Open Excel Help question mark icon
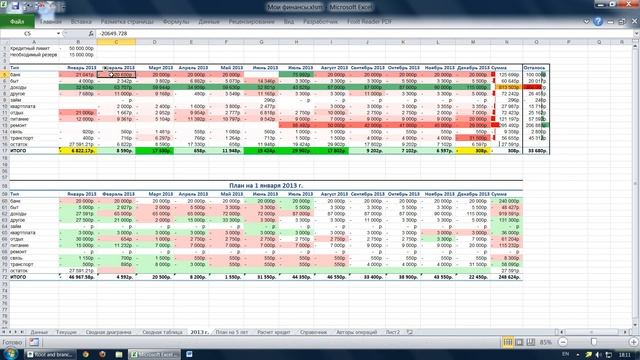 [x=598, y=22]
